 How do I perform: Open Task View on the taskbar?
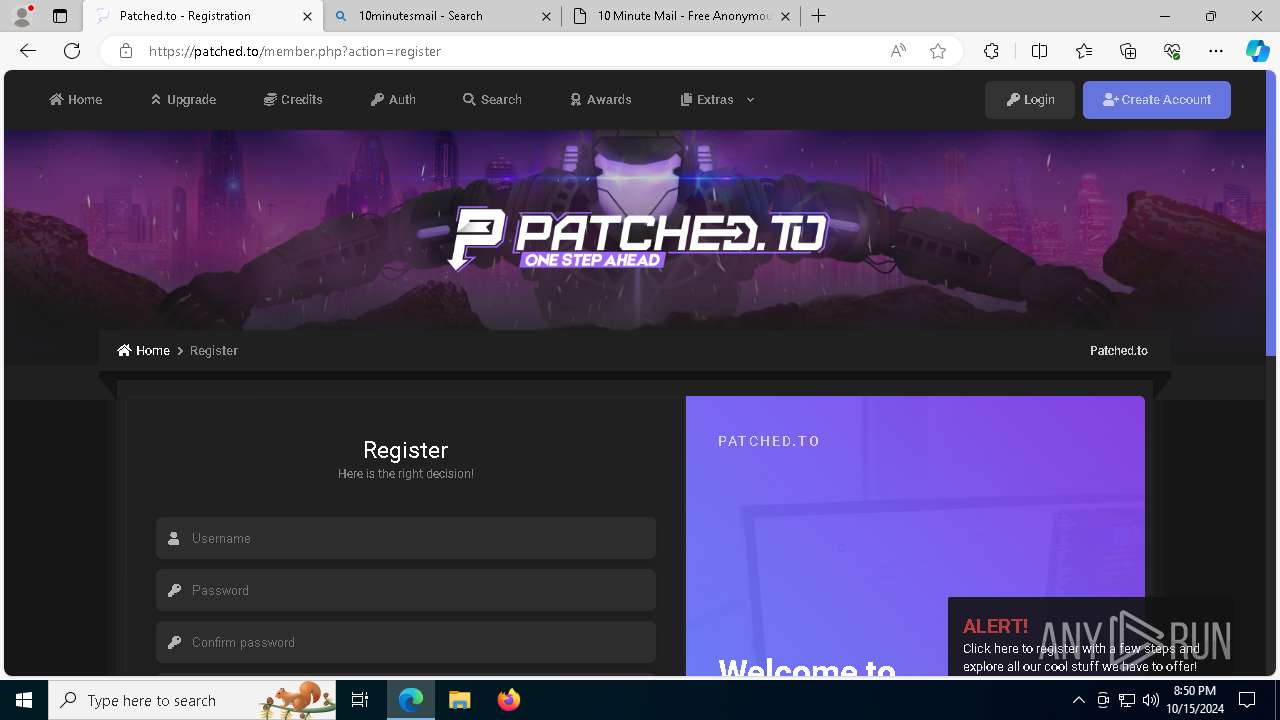point(360,700)
